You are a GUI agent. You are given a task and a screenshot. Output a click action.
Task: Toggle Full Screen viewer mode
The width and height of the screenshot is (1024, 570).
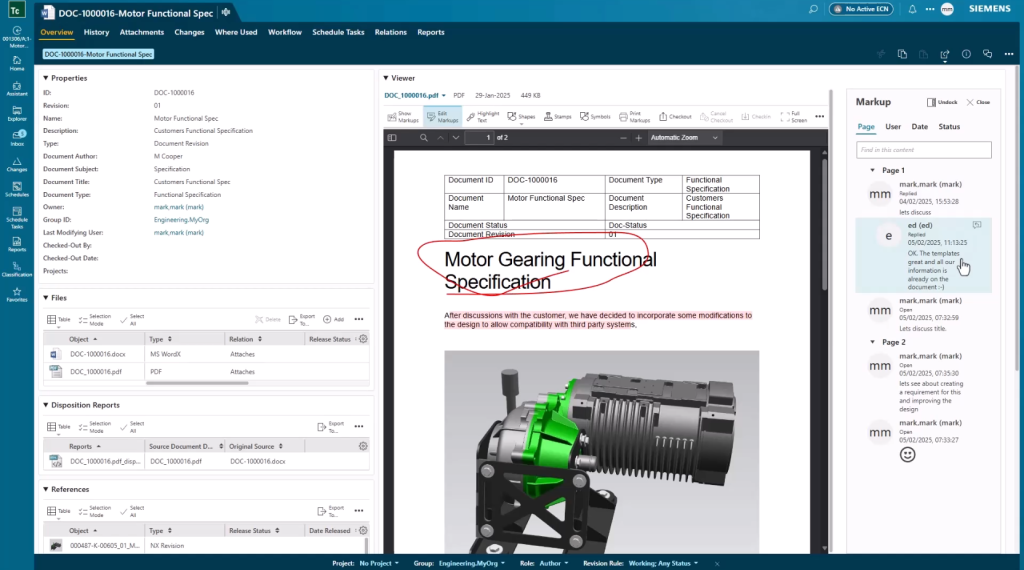click(794, 117)
